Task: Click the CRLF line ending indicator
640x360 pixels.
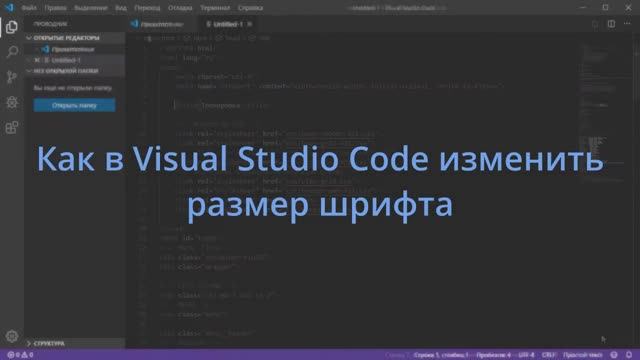Action: [549, 355]
